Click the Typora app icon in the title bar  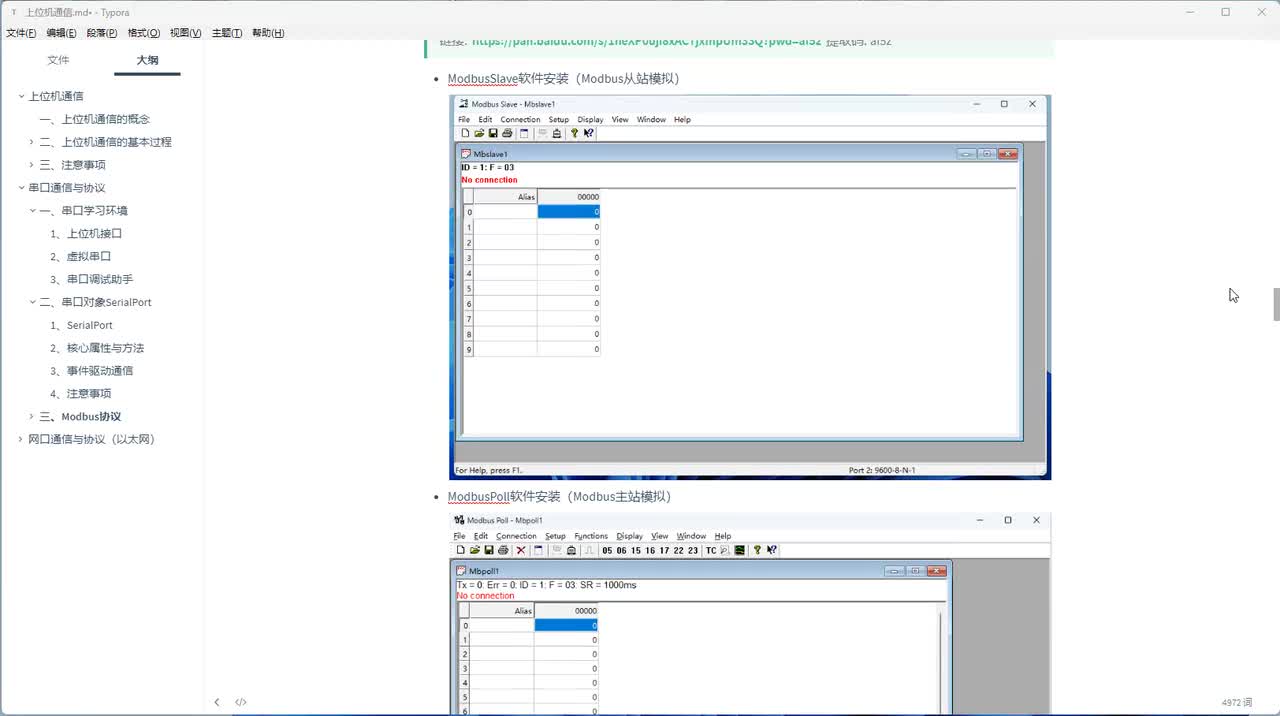[13, 12]
